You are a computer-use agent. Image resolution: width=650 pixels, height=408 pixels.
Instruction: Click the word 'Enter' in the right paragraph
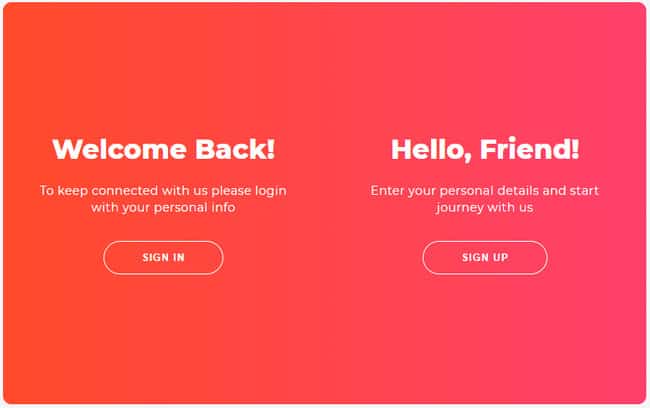[x=387, y=191]
